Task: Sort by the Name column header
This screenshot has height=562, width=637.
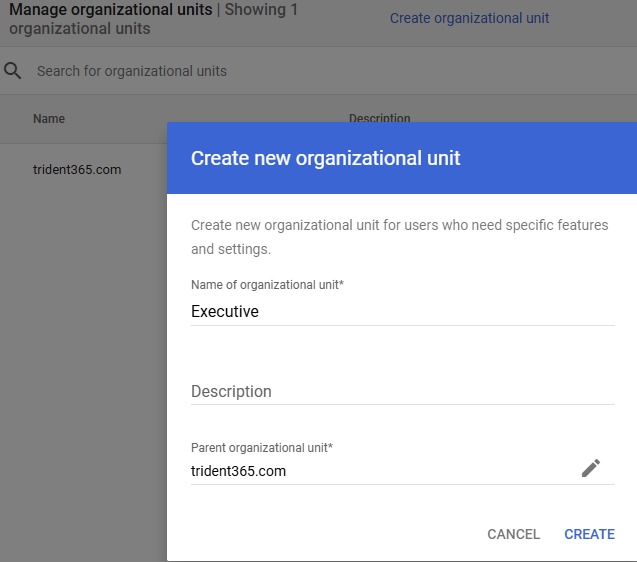Action: click(x=49, y=118)
